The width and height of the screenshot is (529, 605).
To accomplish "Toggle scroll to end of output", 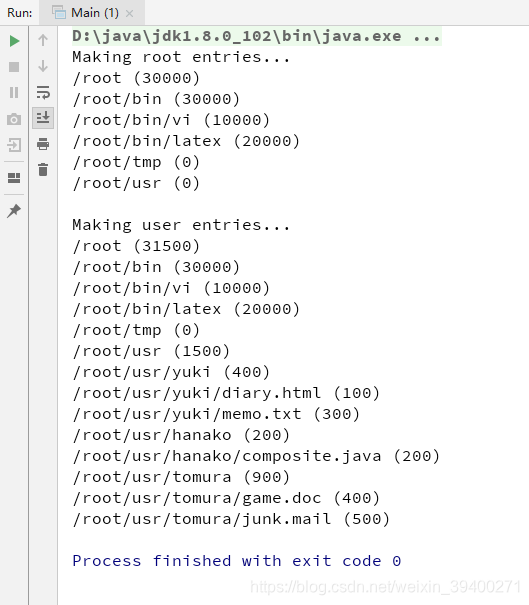I will point(43,118).
